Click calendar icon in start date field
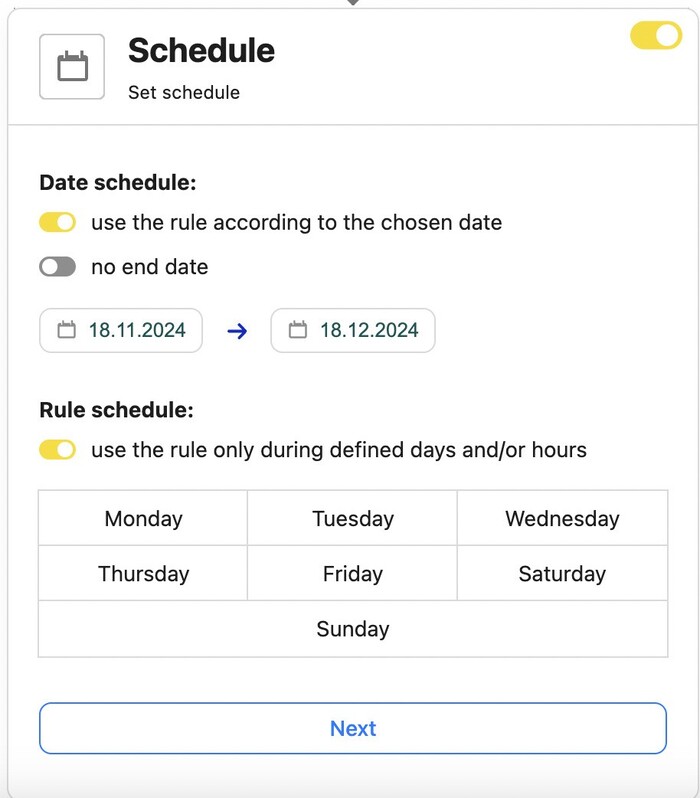This screenshot has width=700, height=798. (67, 330)
